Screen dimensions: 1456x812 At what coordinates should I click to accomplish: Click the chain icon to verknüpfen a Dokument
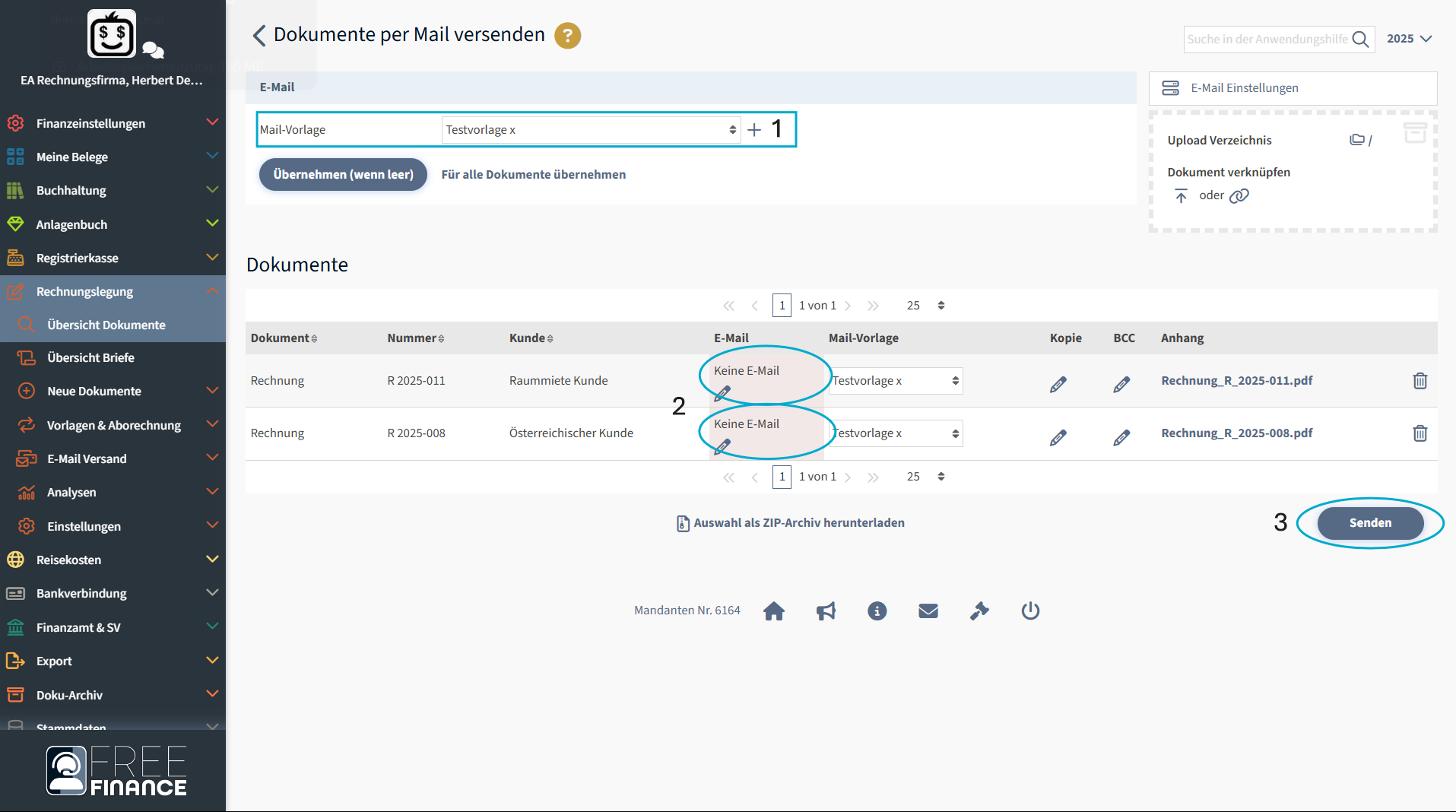click(1240, 195)
